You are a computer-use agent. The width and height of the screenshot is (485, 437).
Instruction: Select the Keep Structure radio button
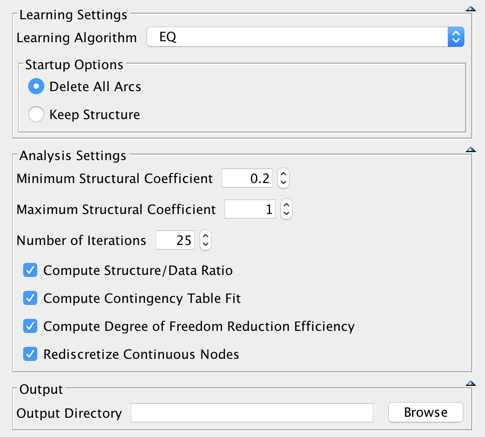click(x=36, y=114)
